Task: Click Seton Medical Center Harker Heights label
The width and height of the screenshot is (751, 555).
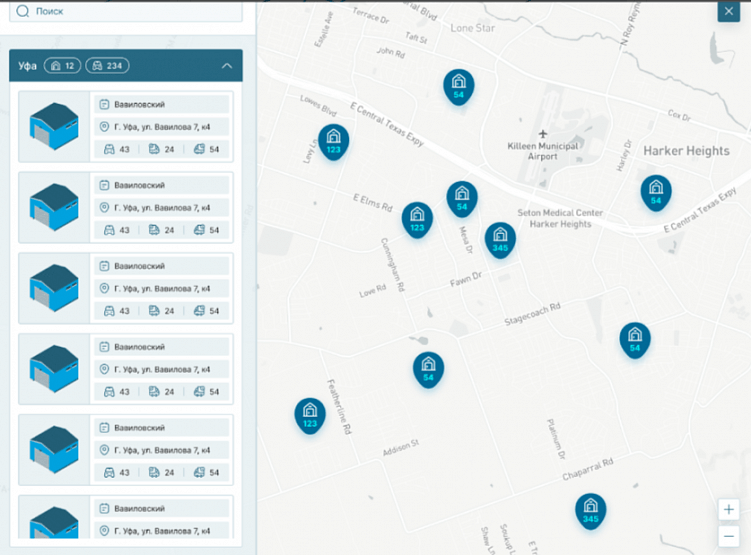Action: [x=560, y=218]
